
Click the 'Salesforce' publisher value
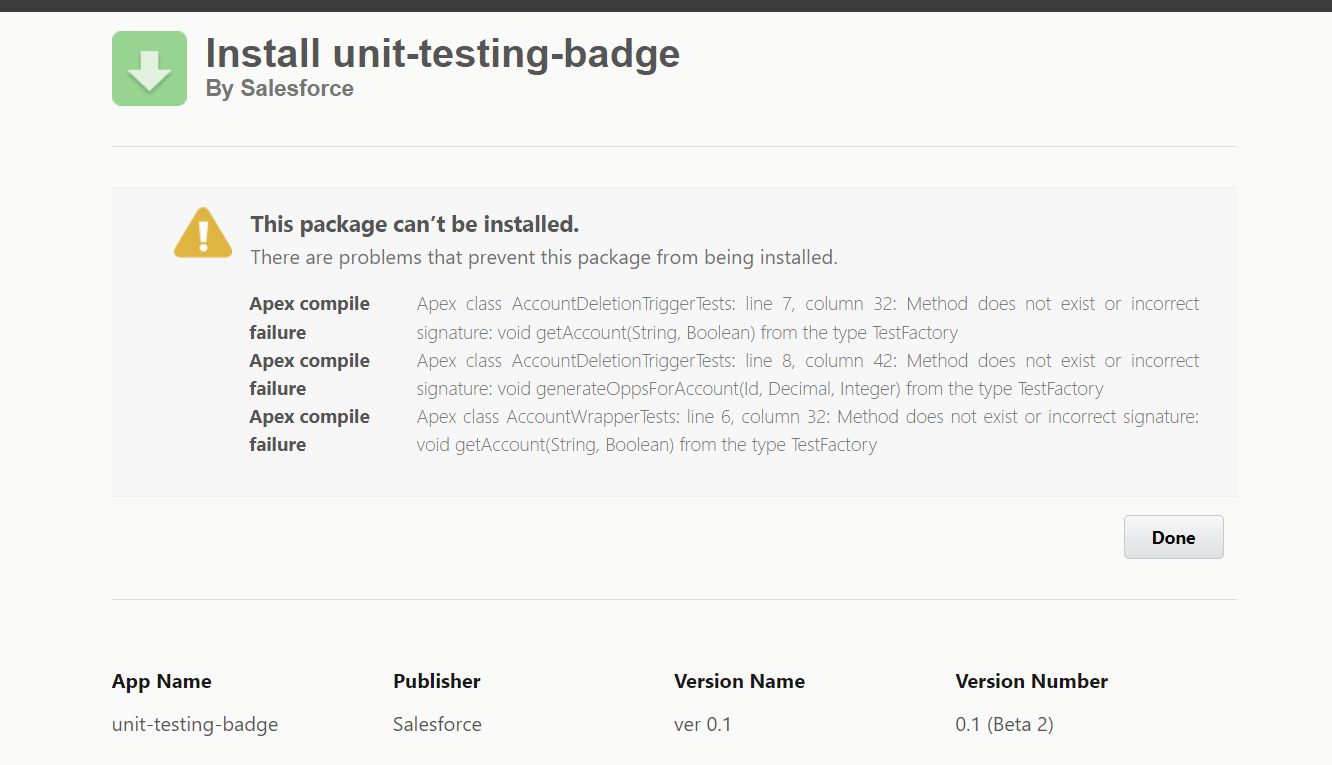(437, 724)
